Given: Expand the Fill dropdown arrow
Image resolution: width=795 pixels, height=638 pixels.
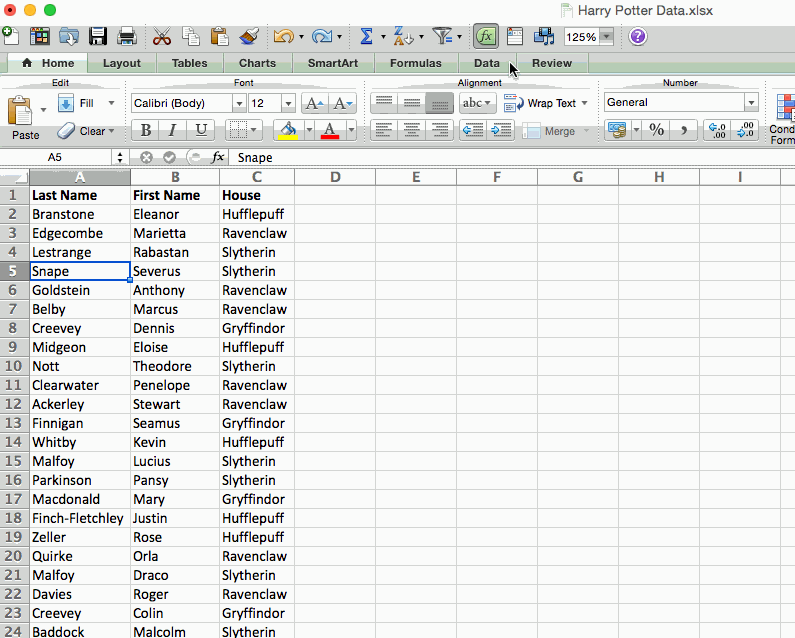Looking at the screenshot, I should (x=111, y=103).
